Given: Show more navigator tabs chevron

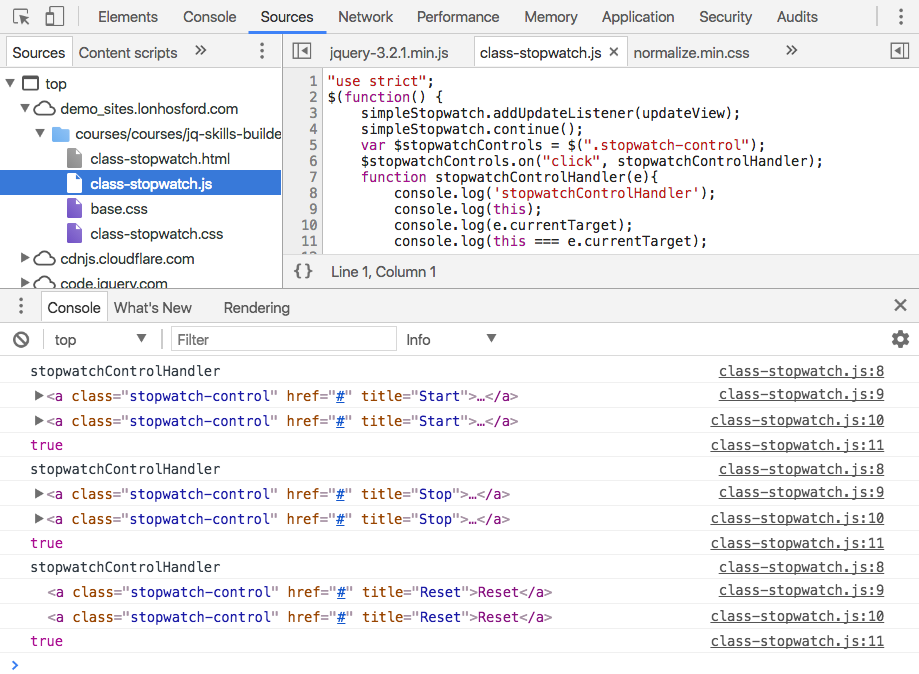Looking at the screenshot, I should [200, 50].
